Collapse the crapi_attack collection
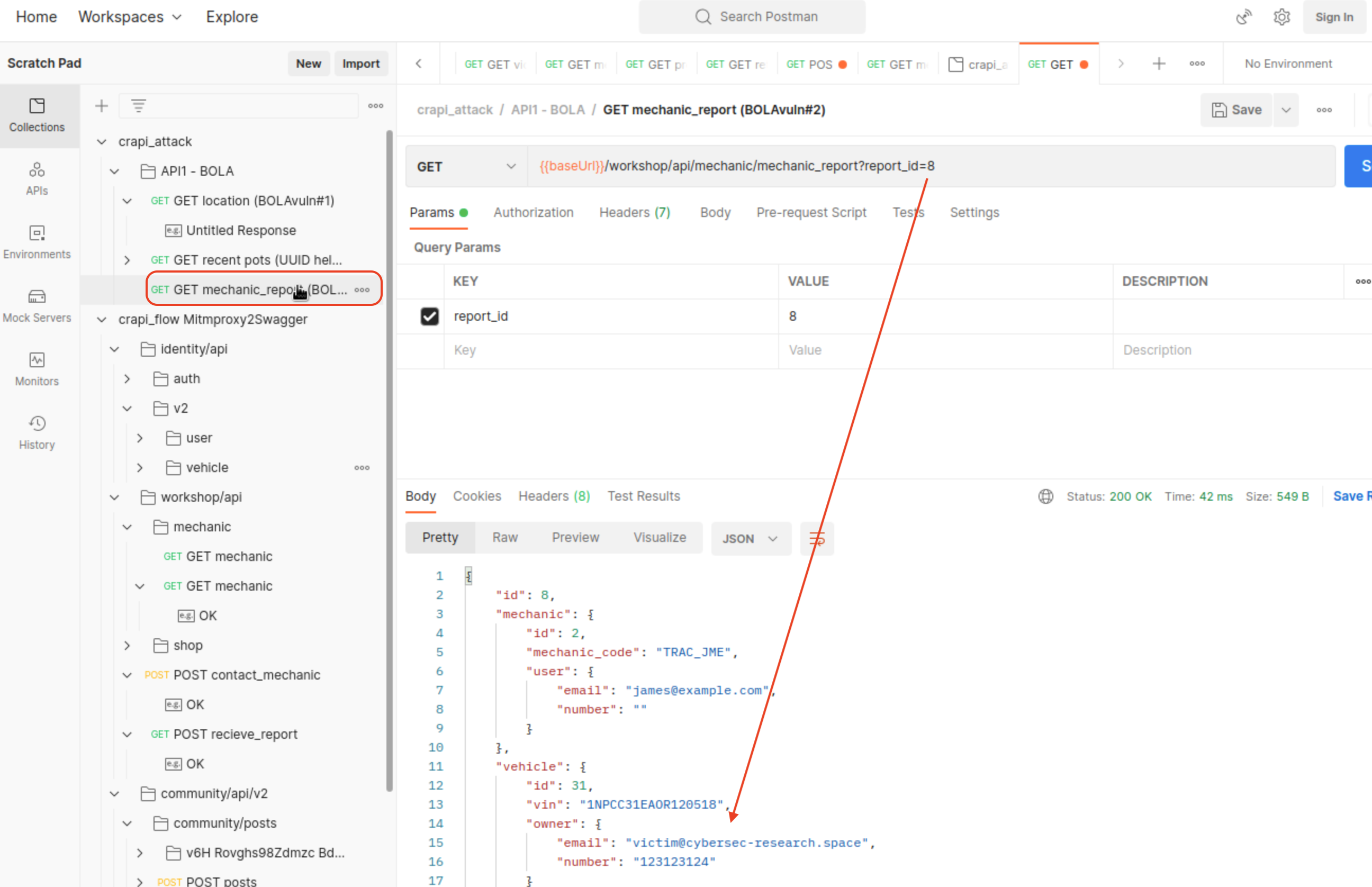1372x887 pixels. click(102, 142)
